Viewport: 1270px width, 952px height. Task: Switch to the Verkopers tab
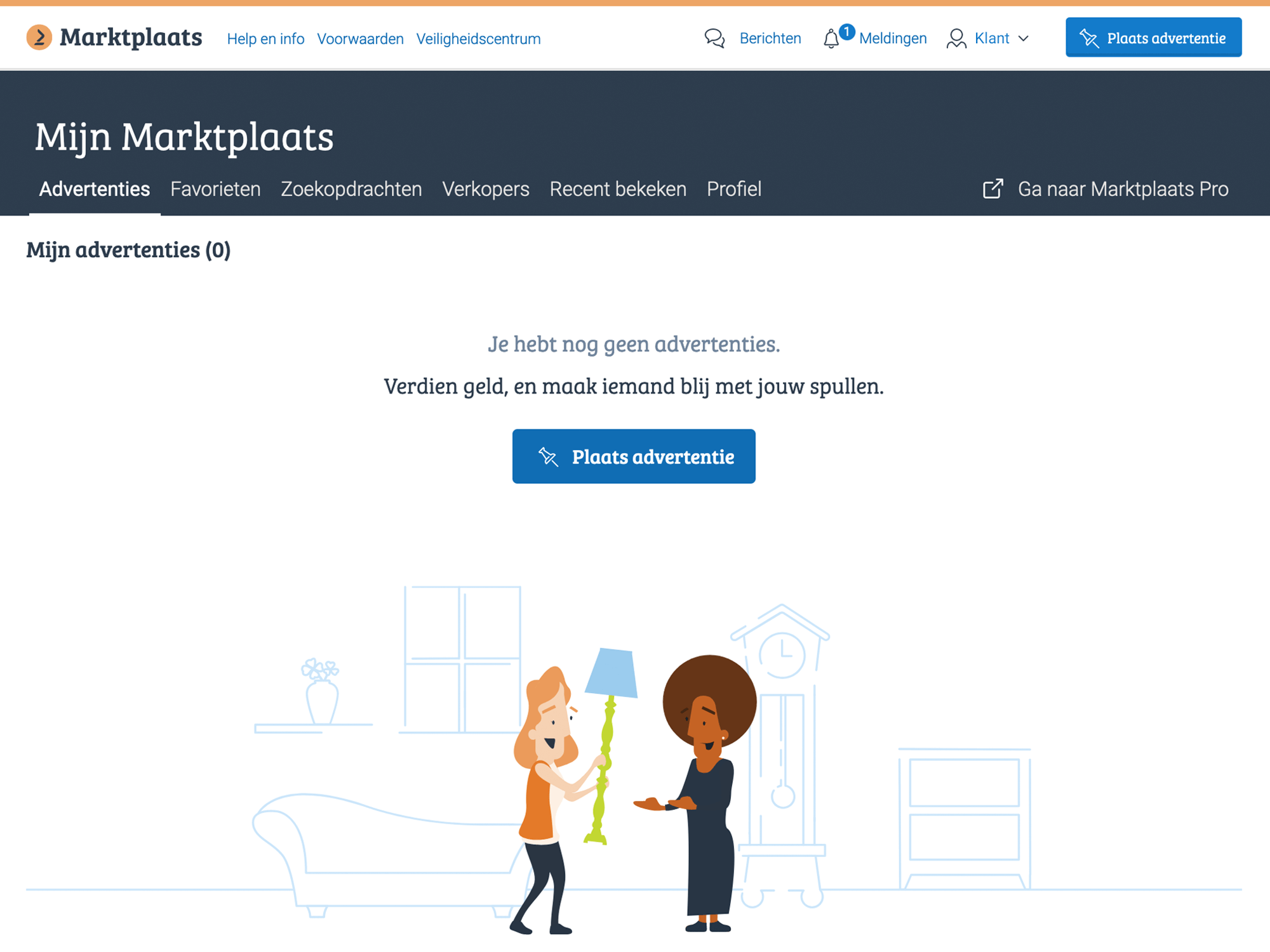click(x=486, y=189)
